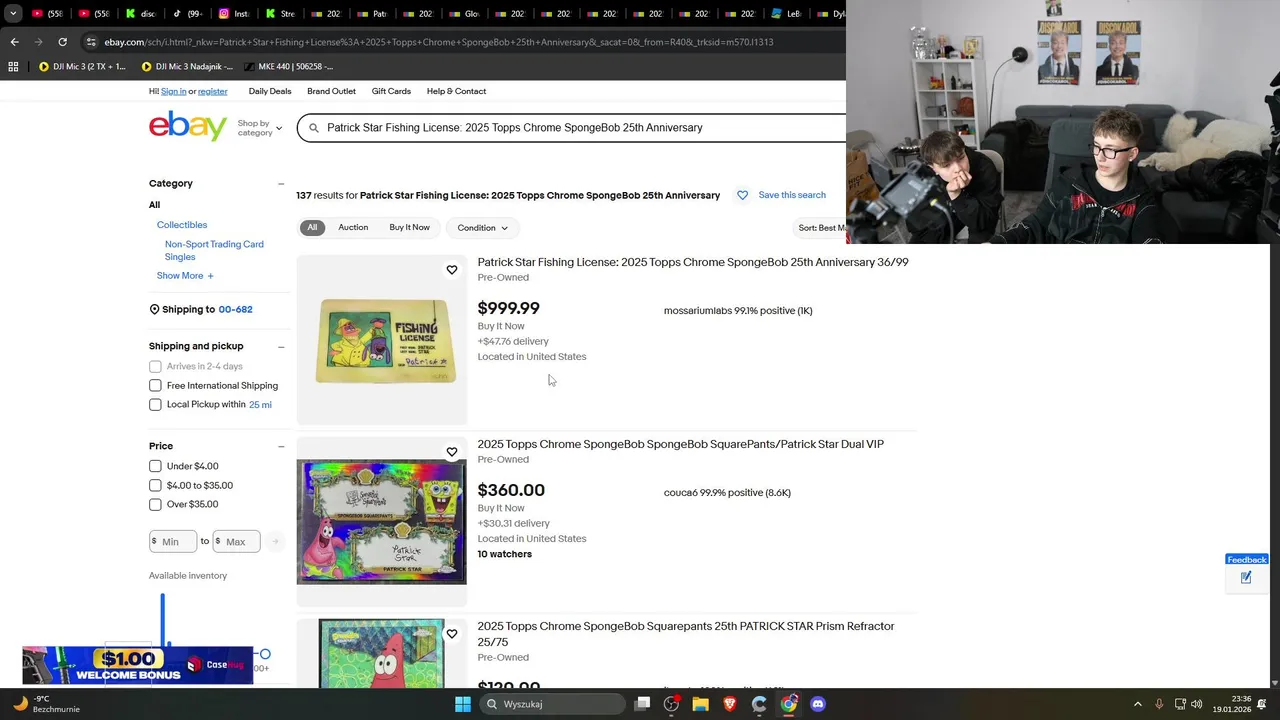Filter results by Auction

[353, 228]
